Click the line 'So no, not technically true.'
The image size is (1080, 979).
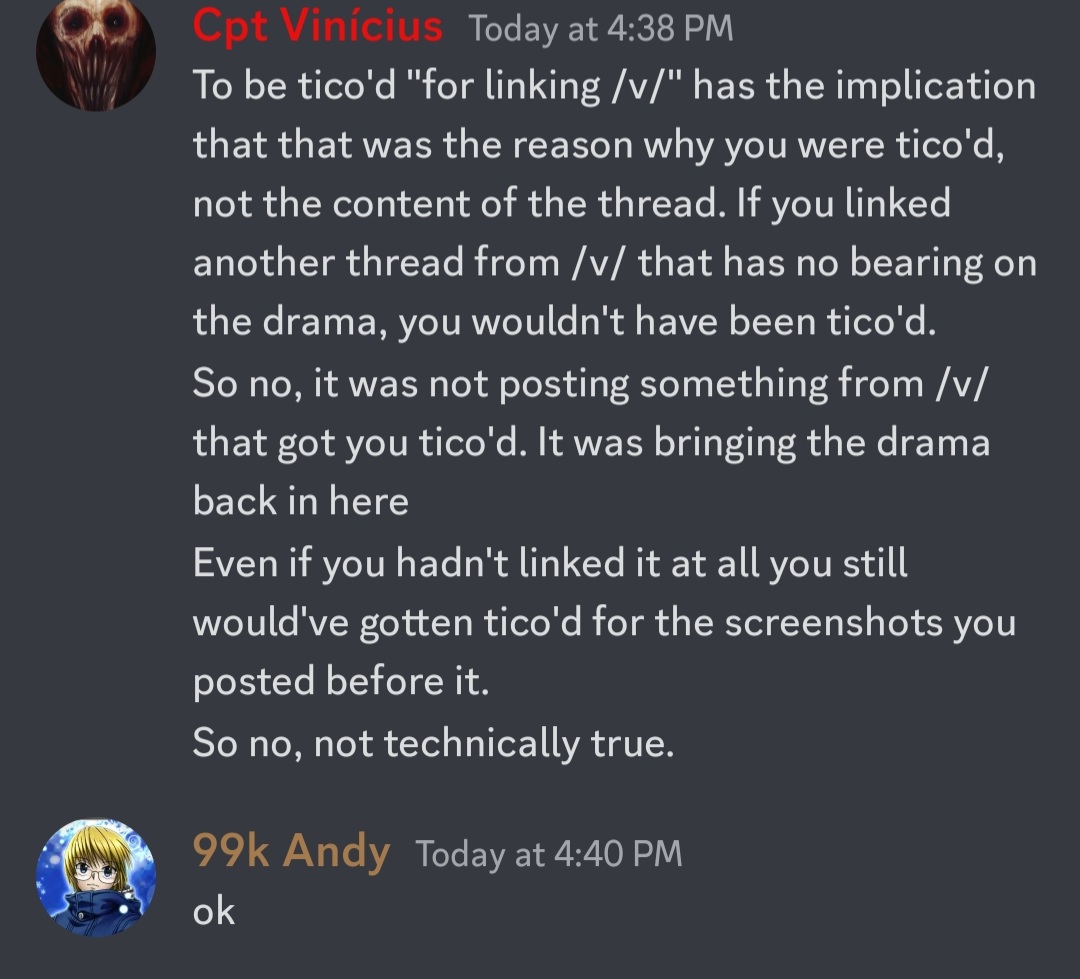point(433,743)
